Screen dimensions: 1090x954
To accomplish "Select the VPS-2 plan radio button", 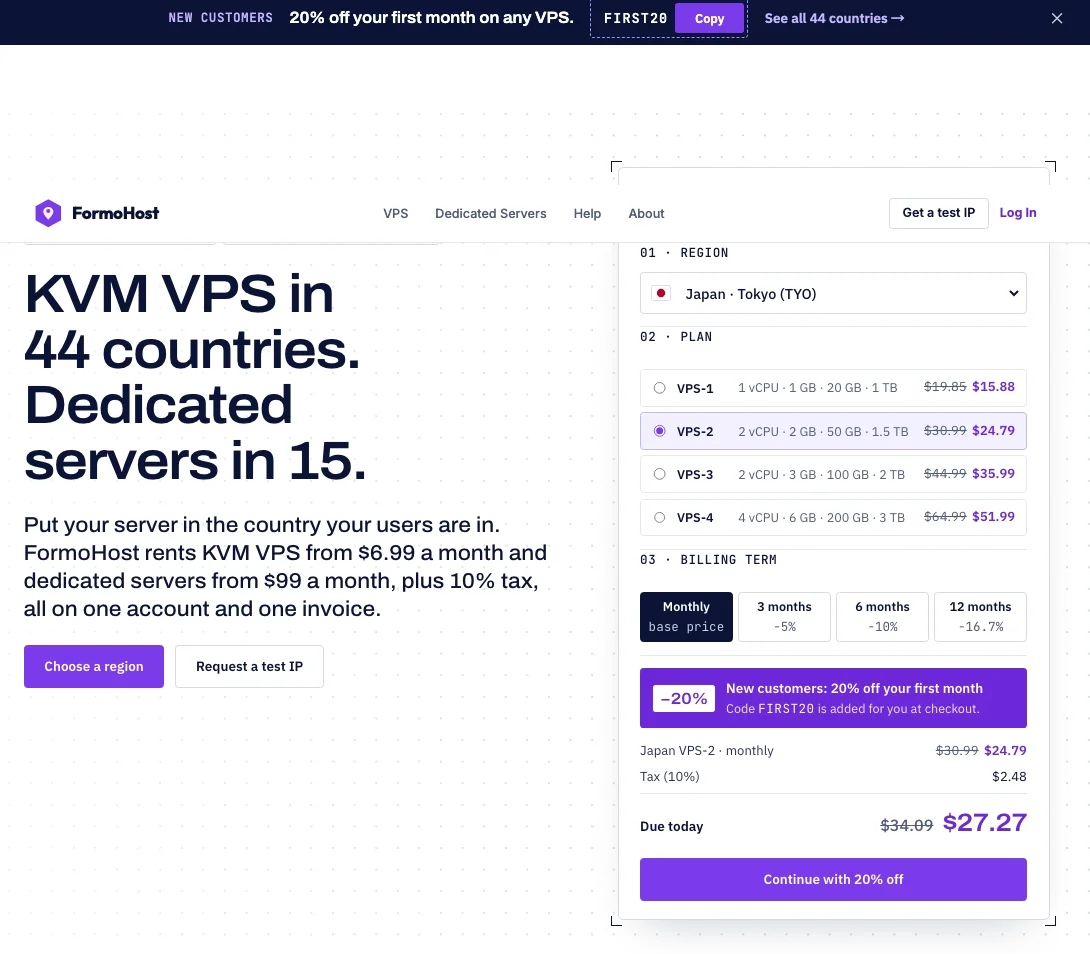I will 659,431.
